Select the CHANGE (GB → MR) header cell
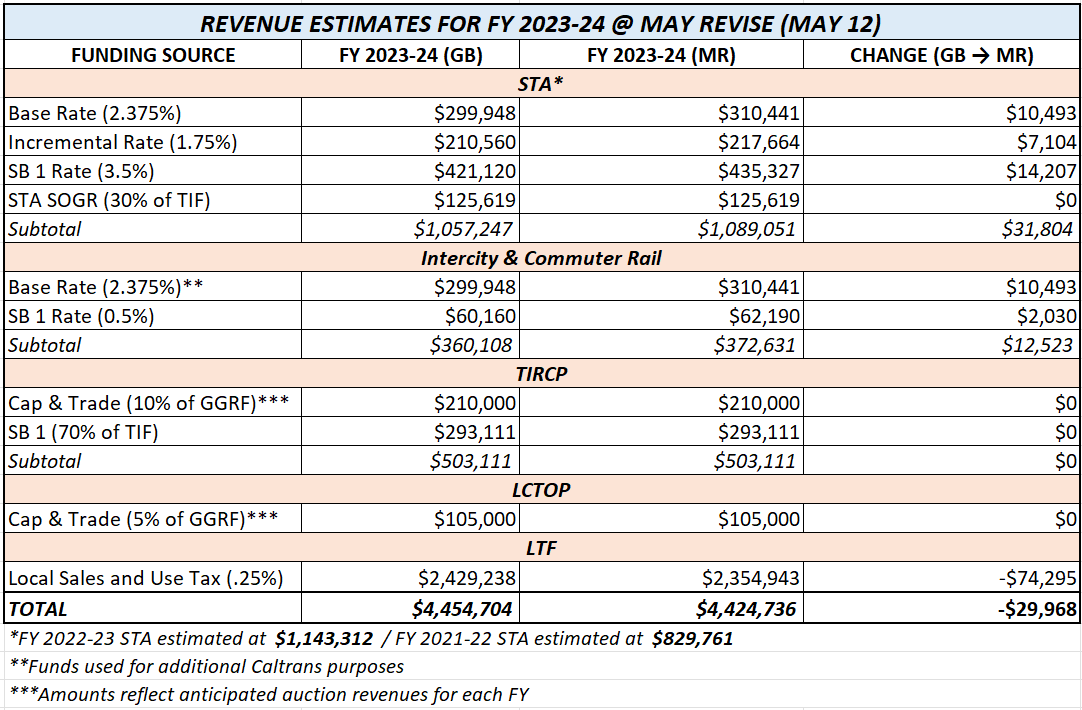The width and height of the screenshot is (1082, 710). tap(941, 55)
